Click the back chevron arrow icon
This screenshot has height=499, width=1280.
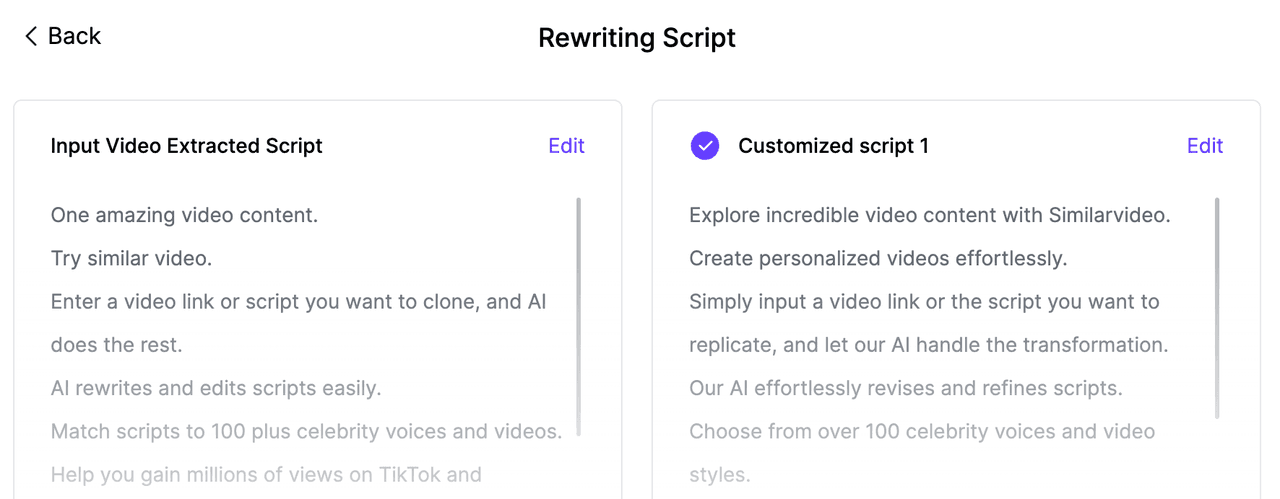31,37
